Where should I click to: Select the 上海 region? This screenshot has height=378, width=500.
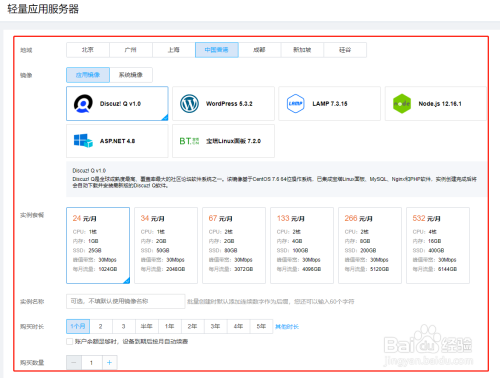coord(174,50)
